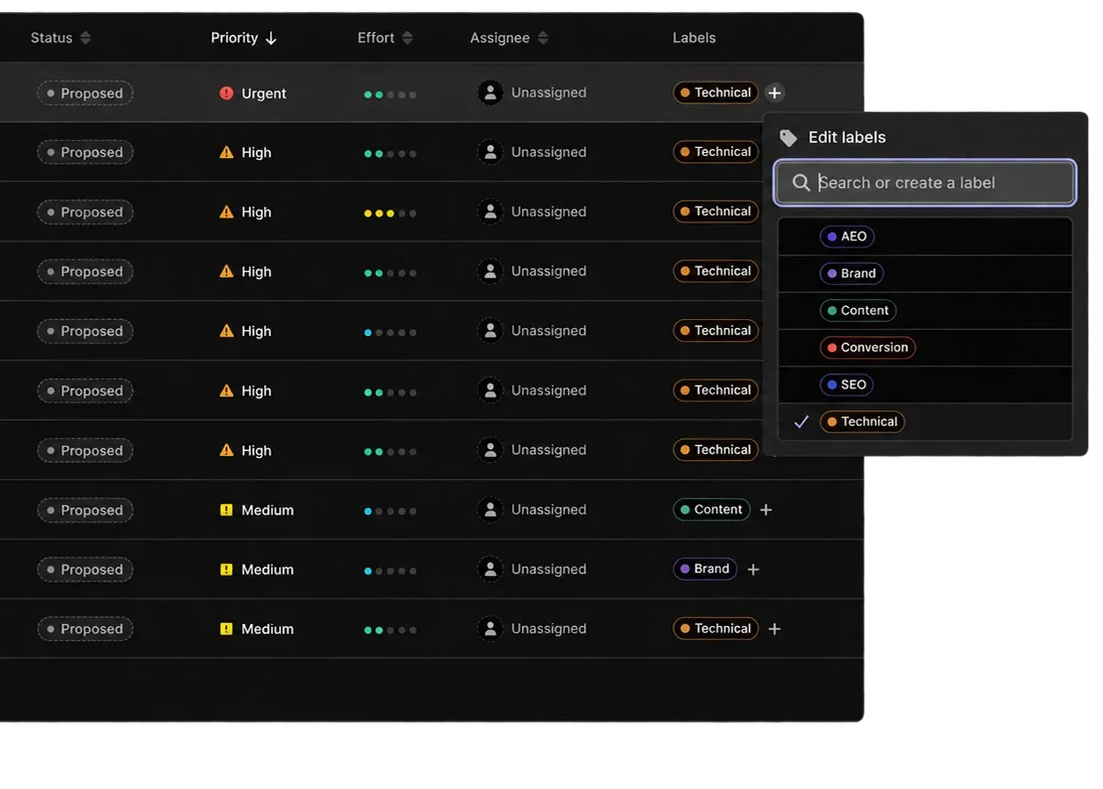Click Brand label in second Medium row
This screenshot has width=1103, height=789.
coord(705,569)
